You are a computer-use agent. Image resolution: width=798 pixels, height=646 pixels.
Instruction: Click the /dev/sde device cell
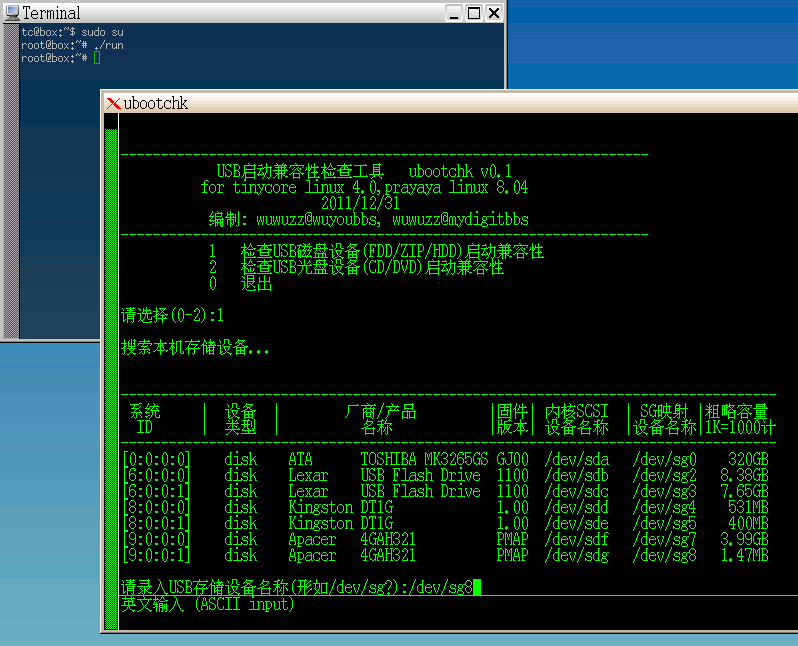[x=577, y=523]
